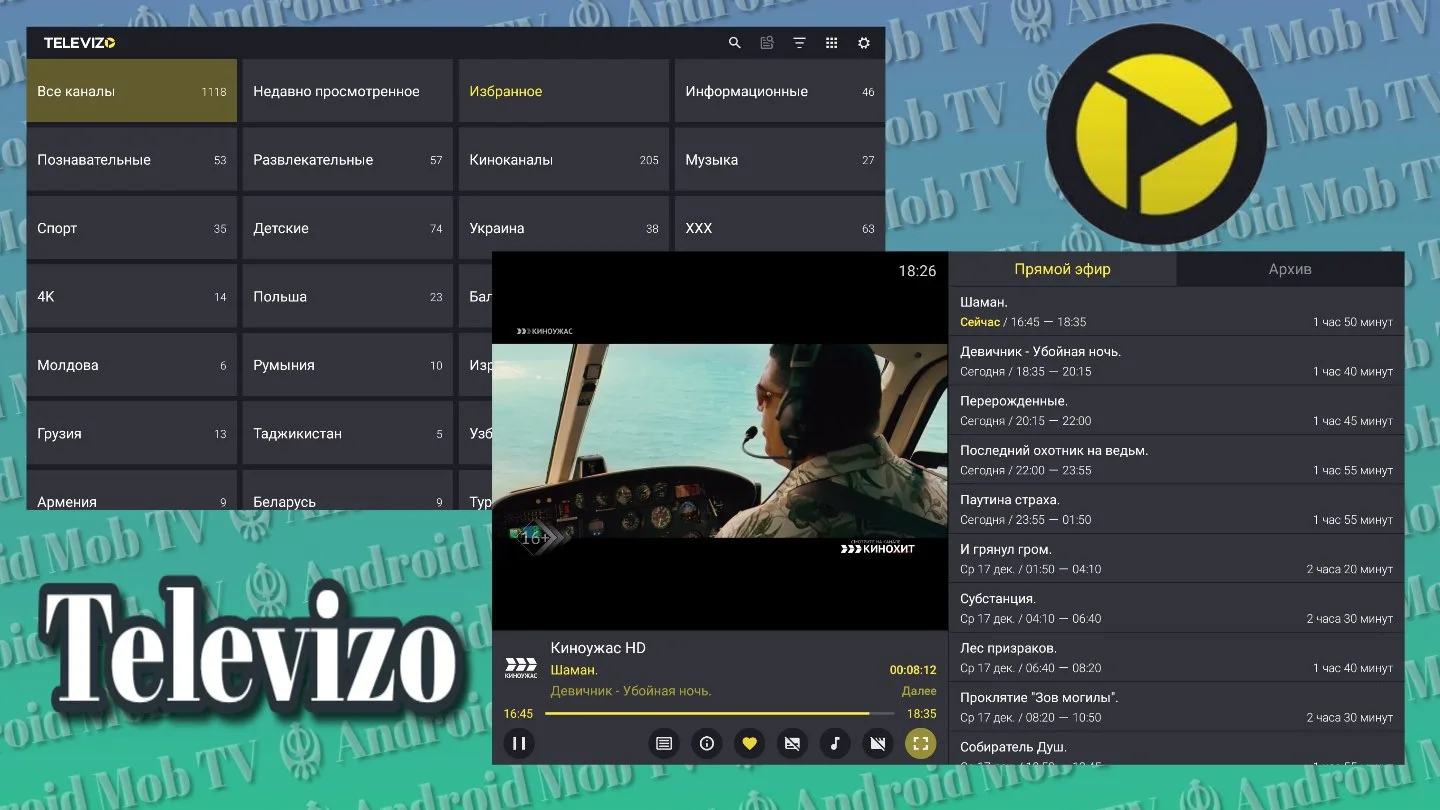Viewport: 1440px width, 810px height.
Task: Click the video preview of the helicopter pilot
Action: pos(720,441)
